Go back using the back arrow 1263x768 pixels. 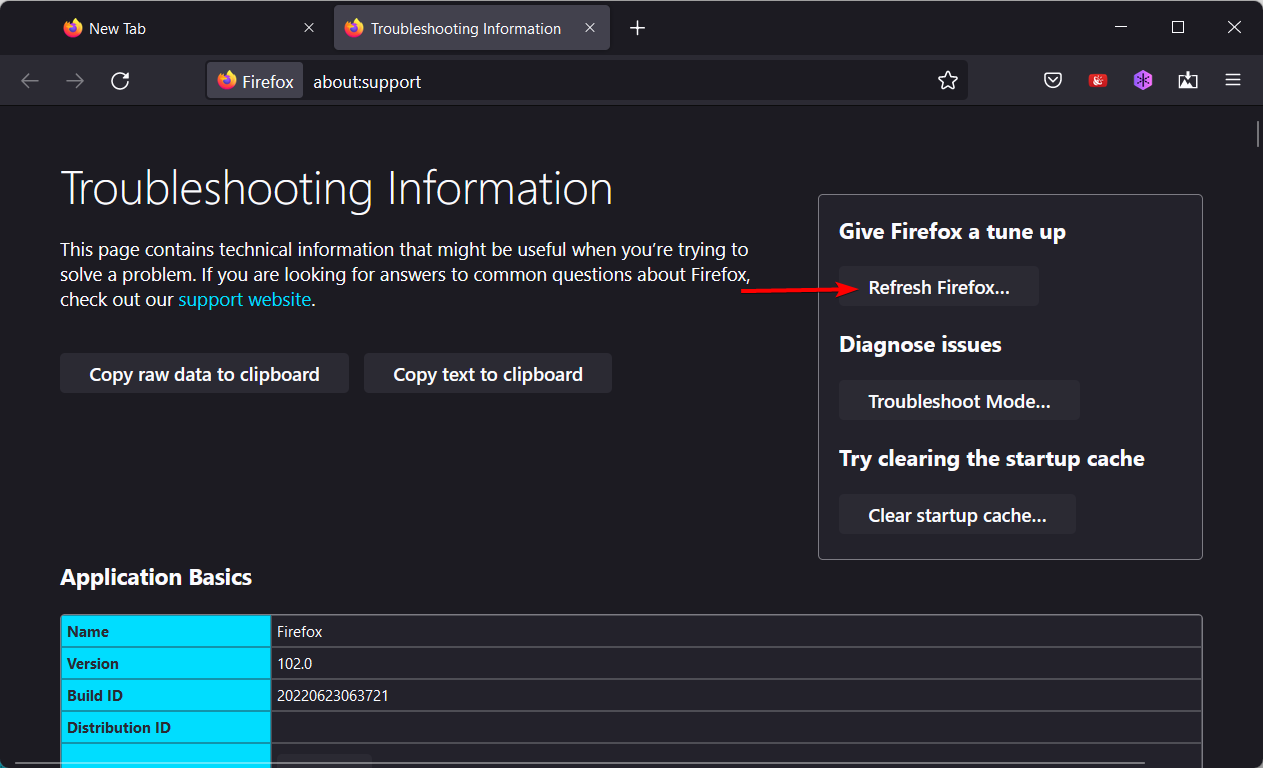click(30, 81)
